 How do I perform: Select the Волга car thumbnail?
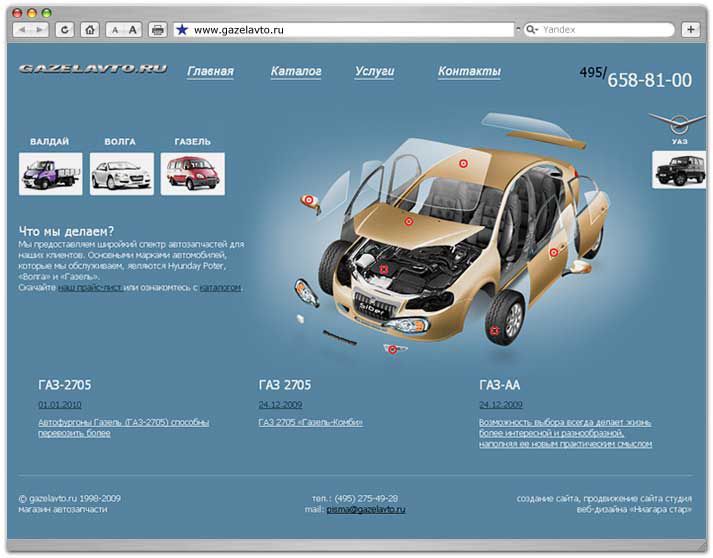(122, 174)
